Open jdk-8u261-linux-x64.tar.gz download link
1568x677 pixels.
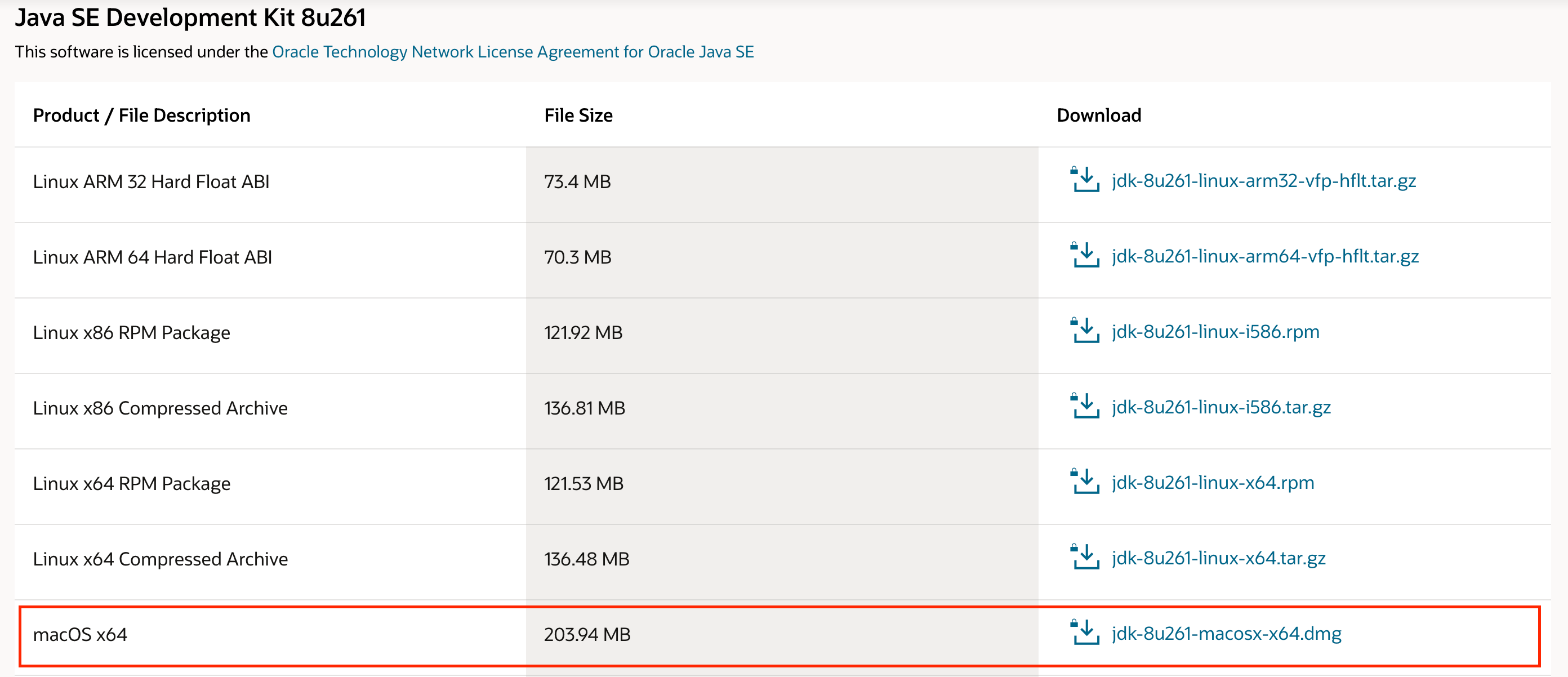click(1219, 558)
